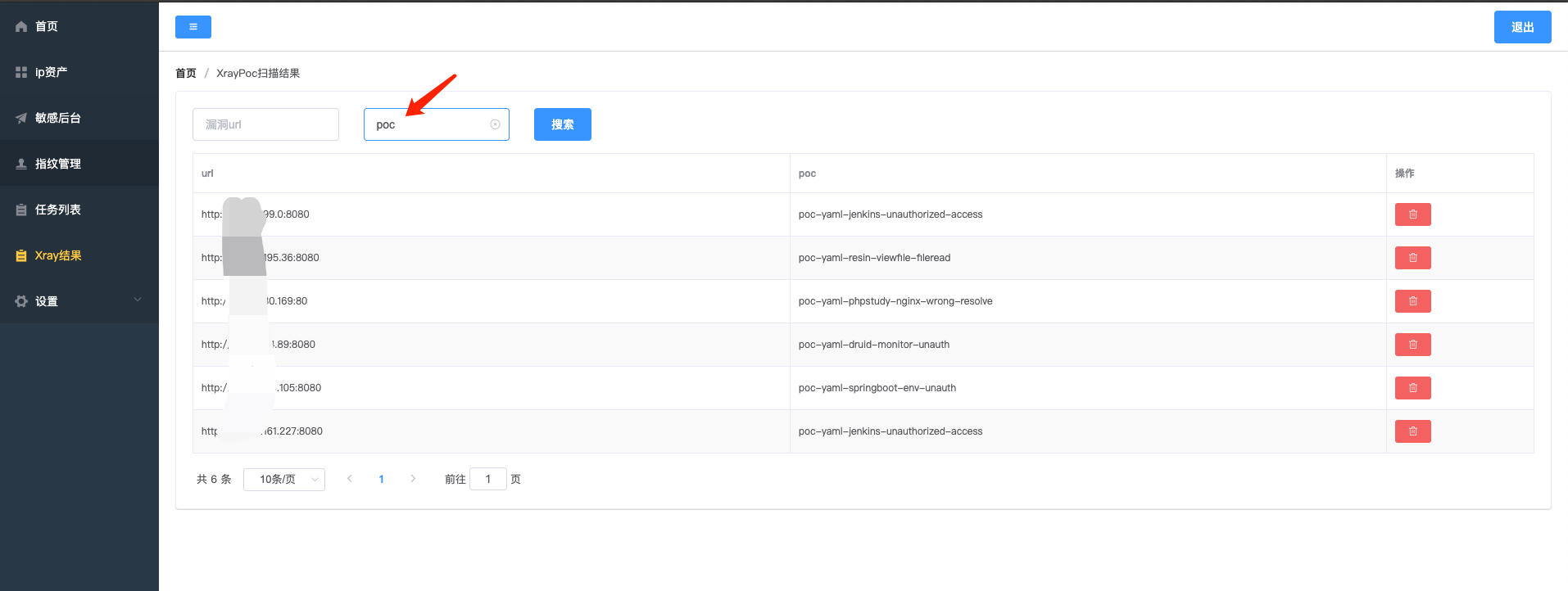Open the 10条/页 page size dropdown
1568x591 pixels.
(284, 480)
